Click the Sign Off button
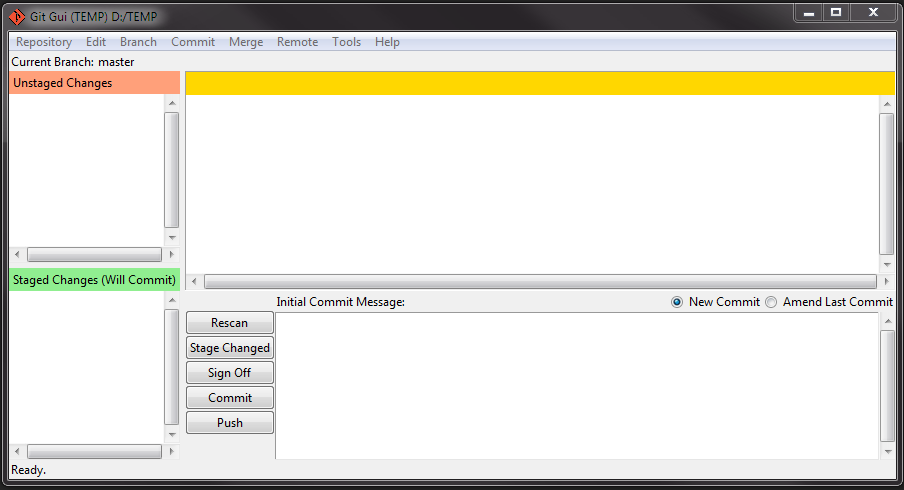 point(229,373)
